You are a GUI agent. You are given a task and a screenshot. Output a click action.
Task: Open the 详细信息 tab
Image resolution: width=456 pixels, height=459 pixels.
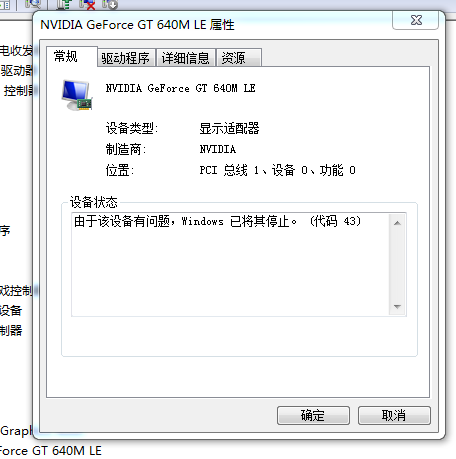[x=186, y=58]
